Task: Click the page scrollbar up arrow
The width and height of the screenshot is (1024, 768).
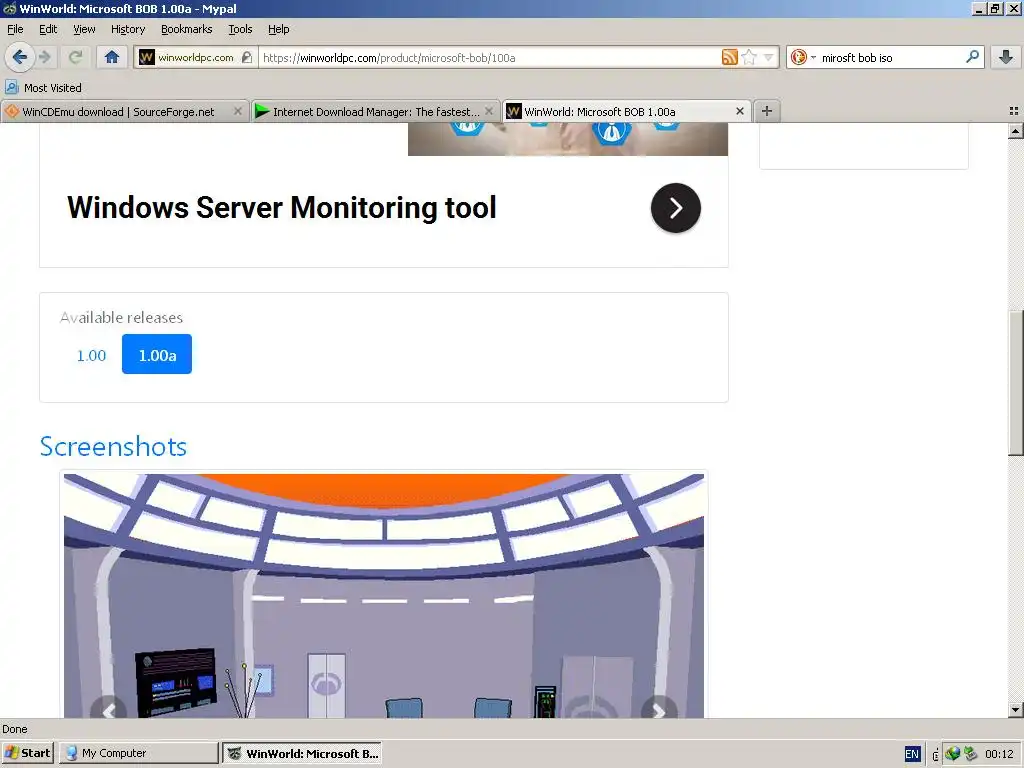Action: (1015, 131)
